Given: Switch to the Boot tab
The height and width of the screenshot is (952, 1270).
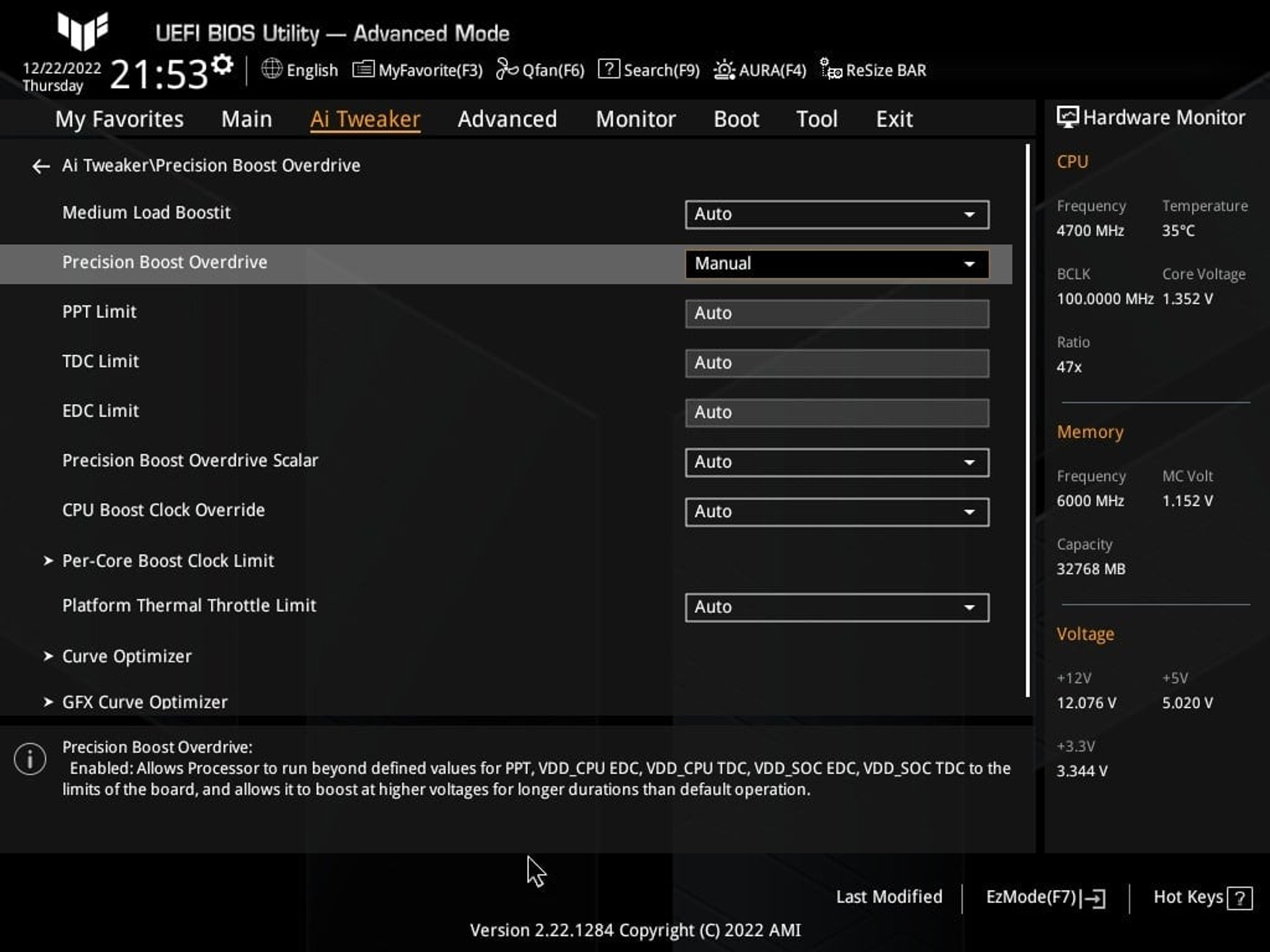Looking at the screenshot, I should pyautogui.click(x=736, y=120).
